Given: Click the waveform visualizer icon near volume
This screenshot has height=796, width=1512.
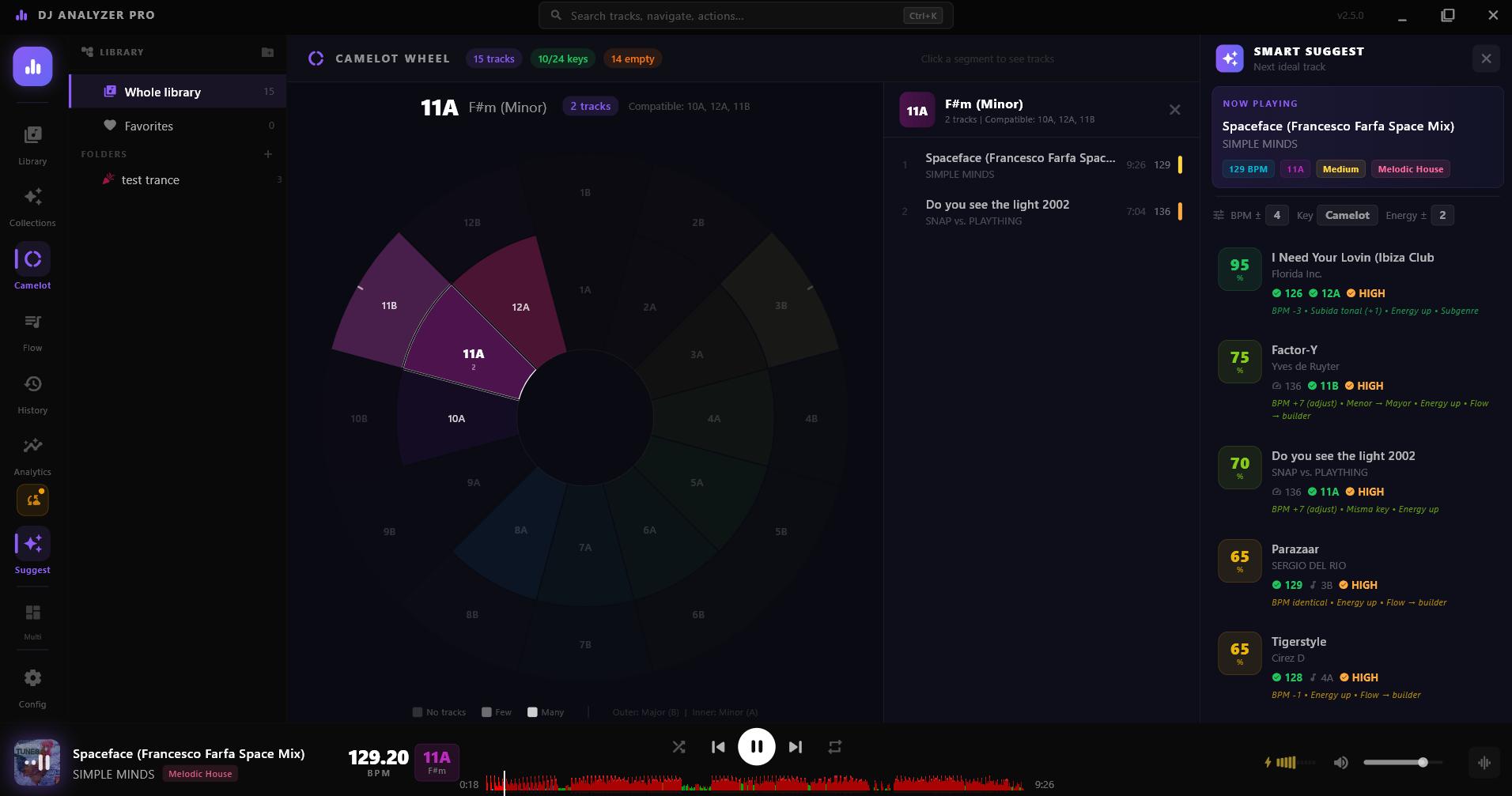Looking at the screenshot, I should 1485,763.
